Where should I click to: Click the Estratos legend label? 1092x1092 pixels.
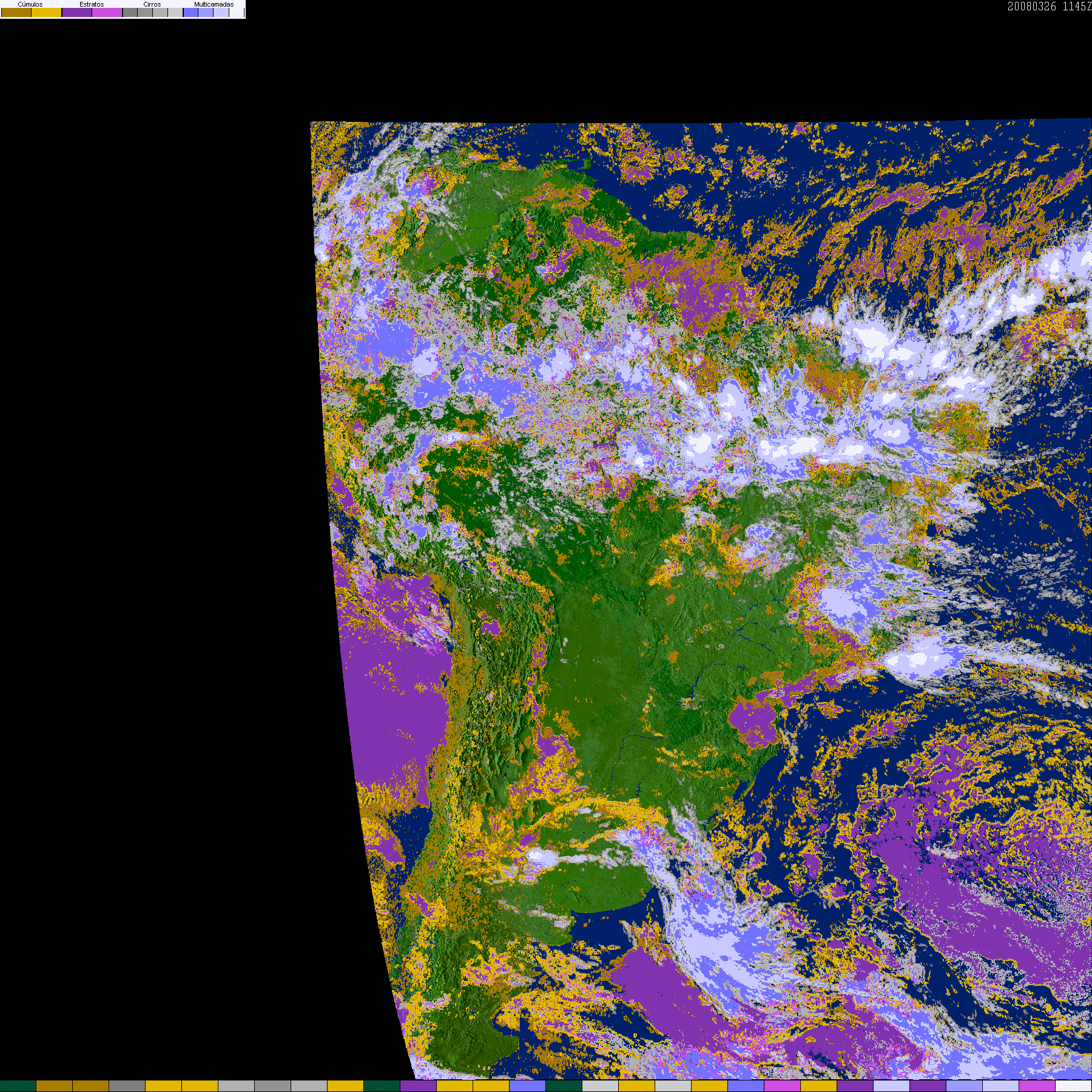[92, 4]
